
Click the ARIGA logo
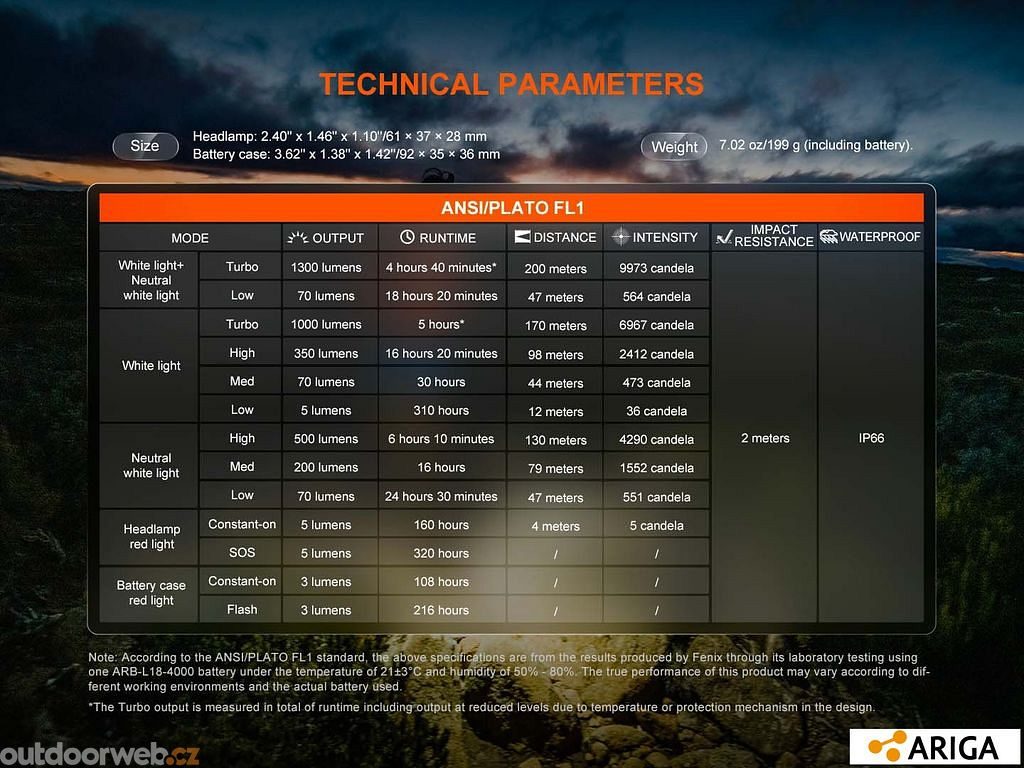click(936, 746)
